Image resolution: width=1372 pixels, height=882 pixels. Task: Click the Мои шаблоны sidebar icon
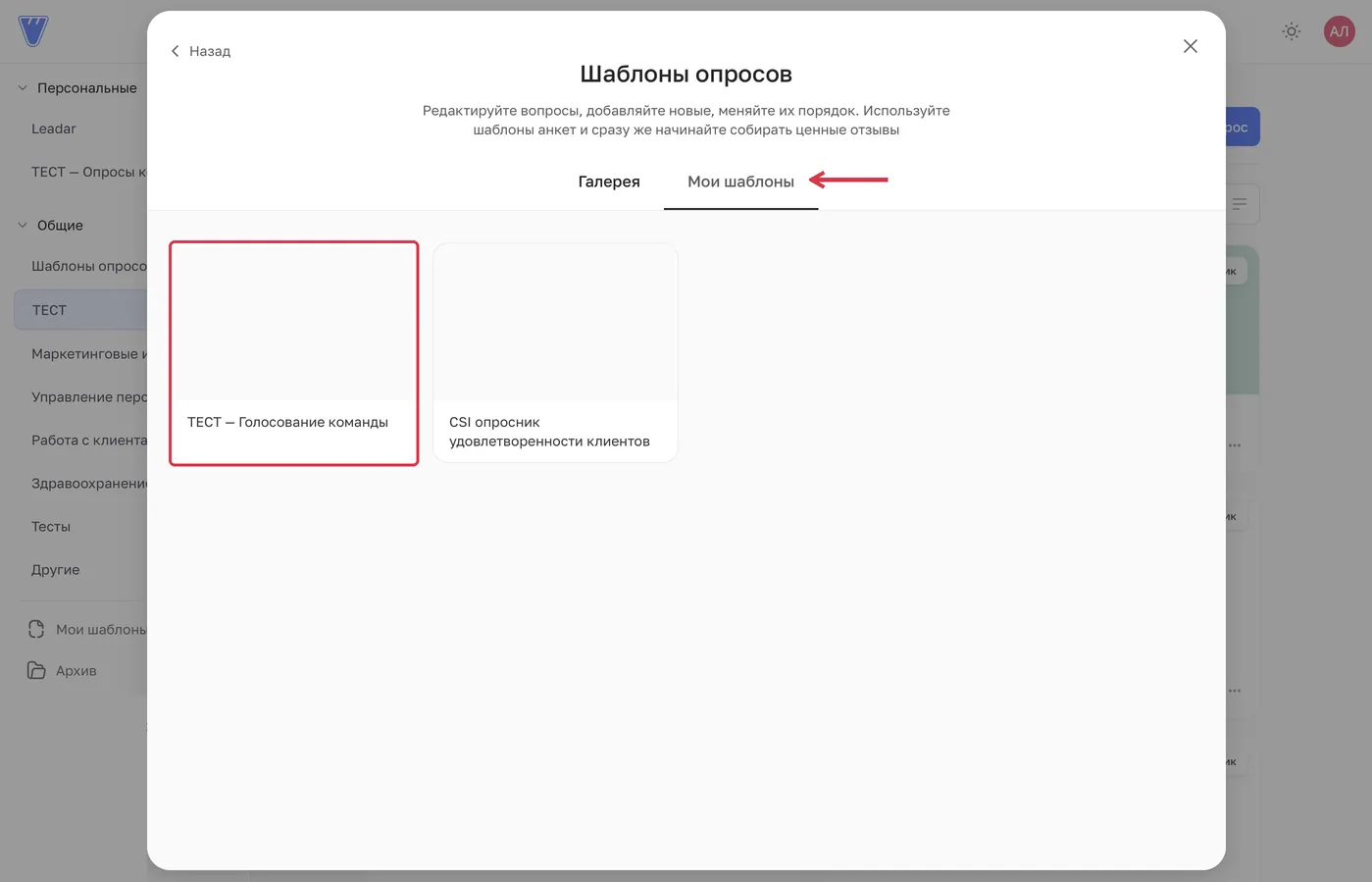coord(36,629)
